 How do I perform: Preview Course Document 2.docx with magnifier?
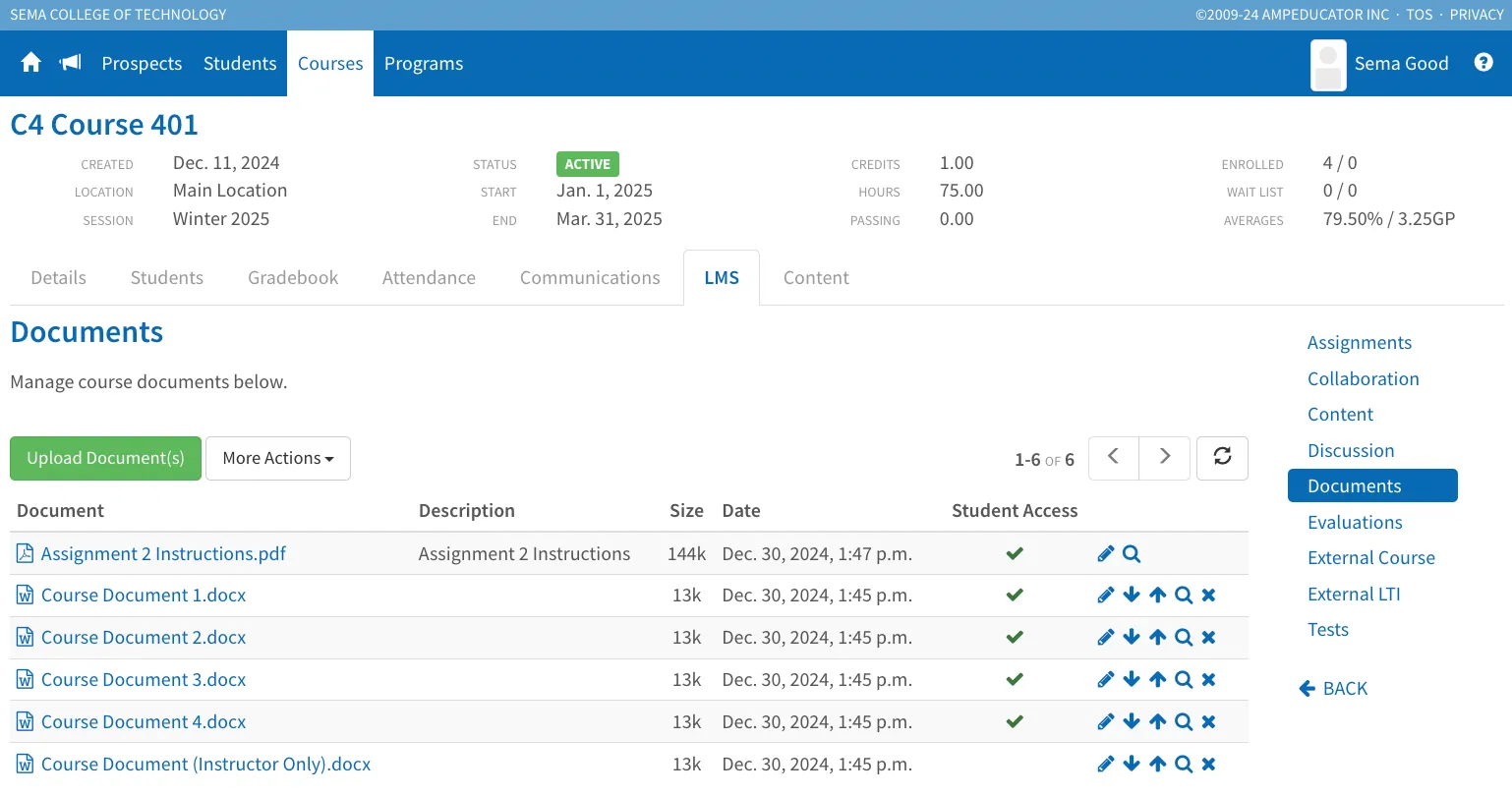click(1184, 637)
